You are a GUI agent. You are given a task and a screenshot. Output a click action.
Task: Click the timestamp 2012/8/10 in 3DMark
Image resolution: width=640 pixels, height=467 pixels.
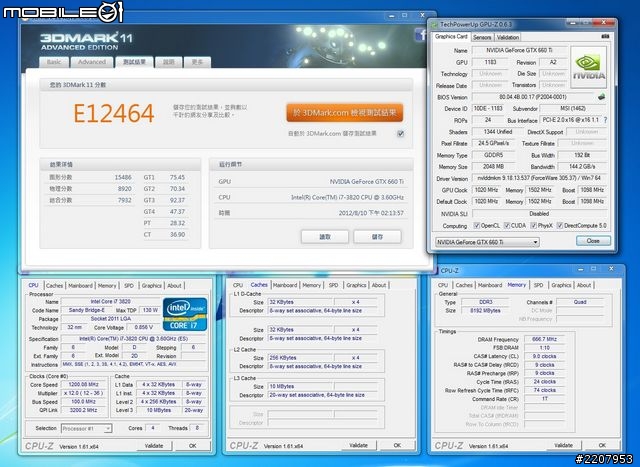point(371,213)
